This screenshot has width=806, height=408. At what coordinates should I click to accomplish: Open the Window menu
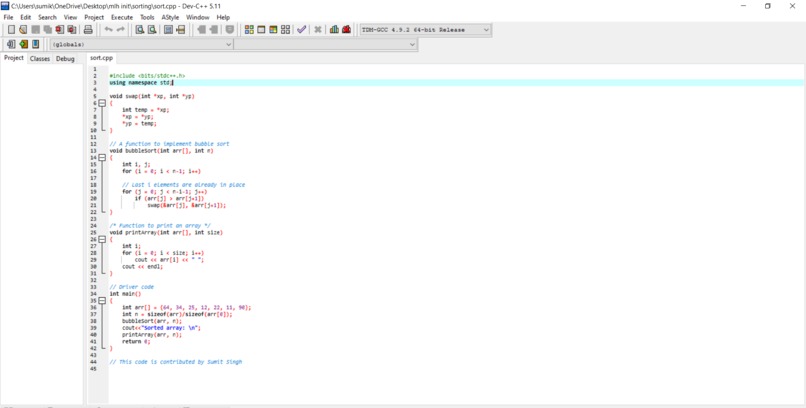pos(198,17)
